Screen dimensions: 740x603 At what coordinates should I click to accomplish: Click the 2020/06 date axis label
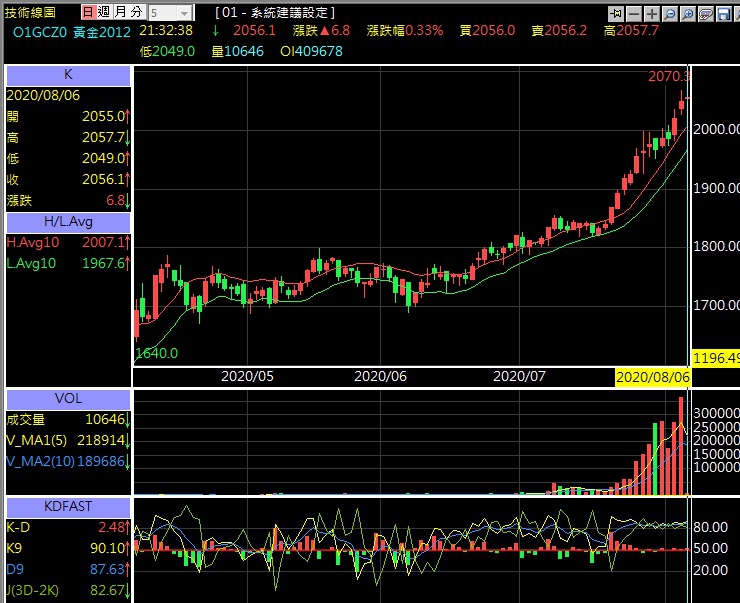[x=380, y=377]
